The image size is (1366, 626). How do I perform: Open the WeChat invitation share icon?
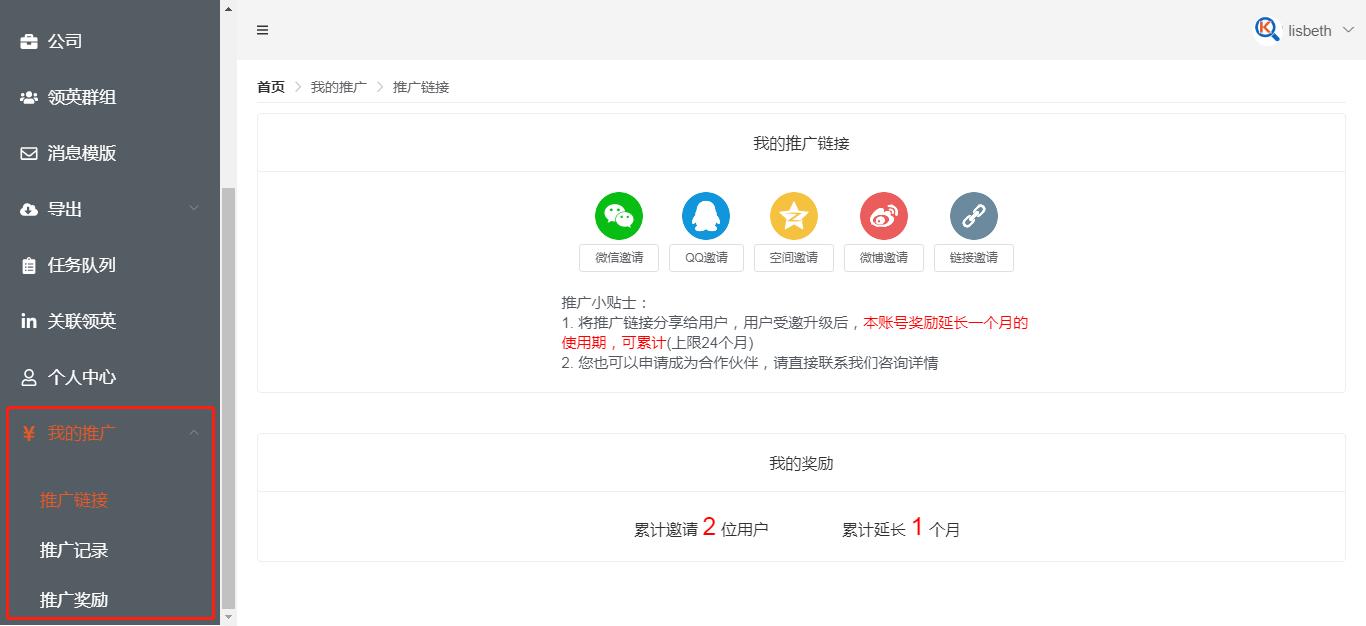[x=618, y=215]
